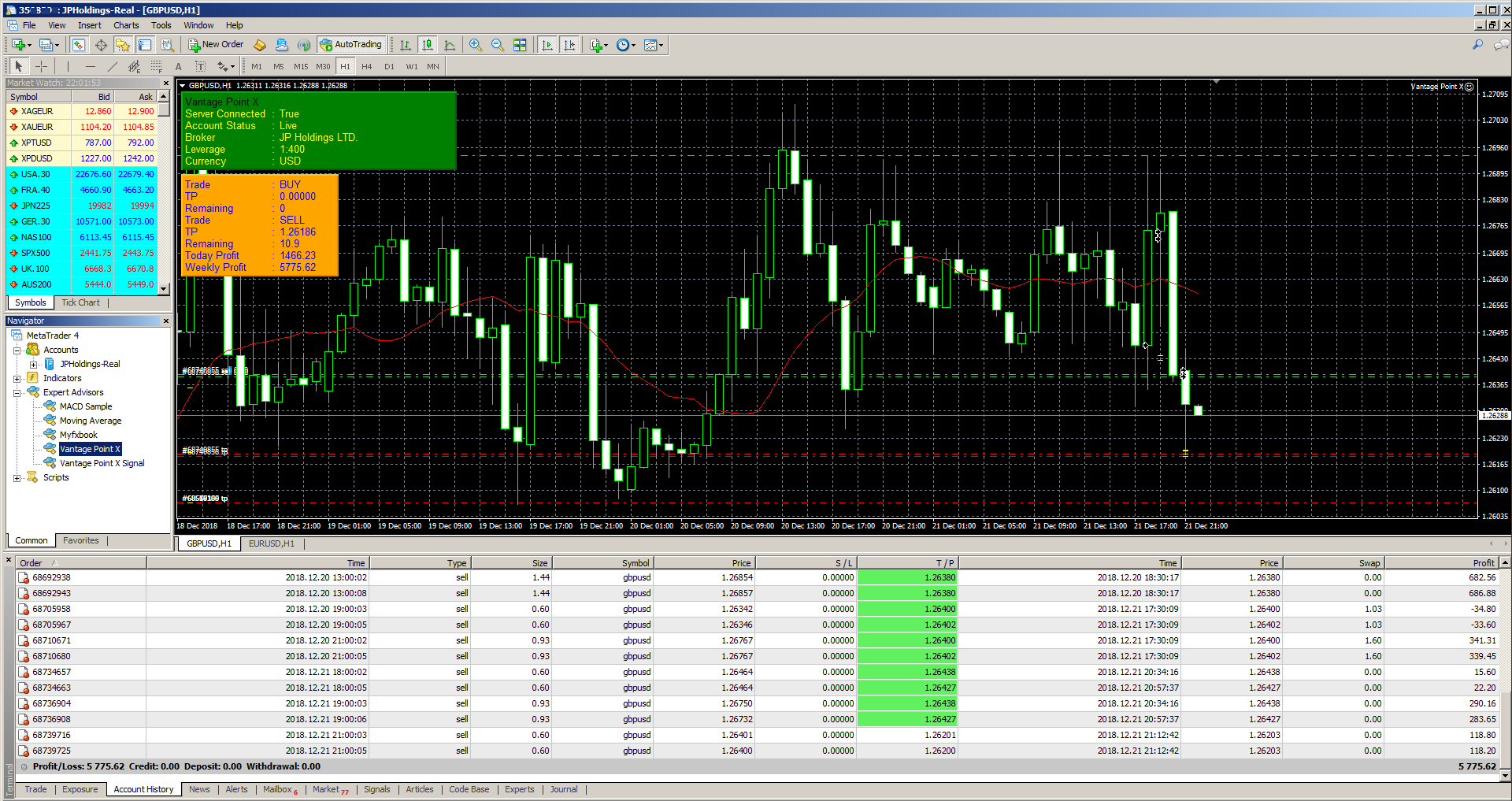This screenshot has height=801, width=1512.
Task: Open the Templates dropdown arrow
Action: coord(661,45)
